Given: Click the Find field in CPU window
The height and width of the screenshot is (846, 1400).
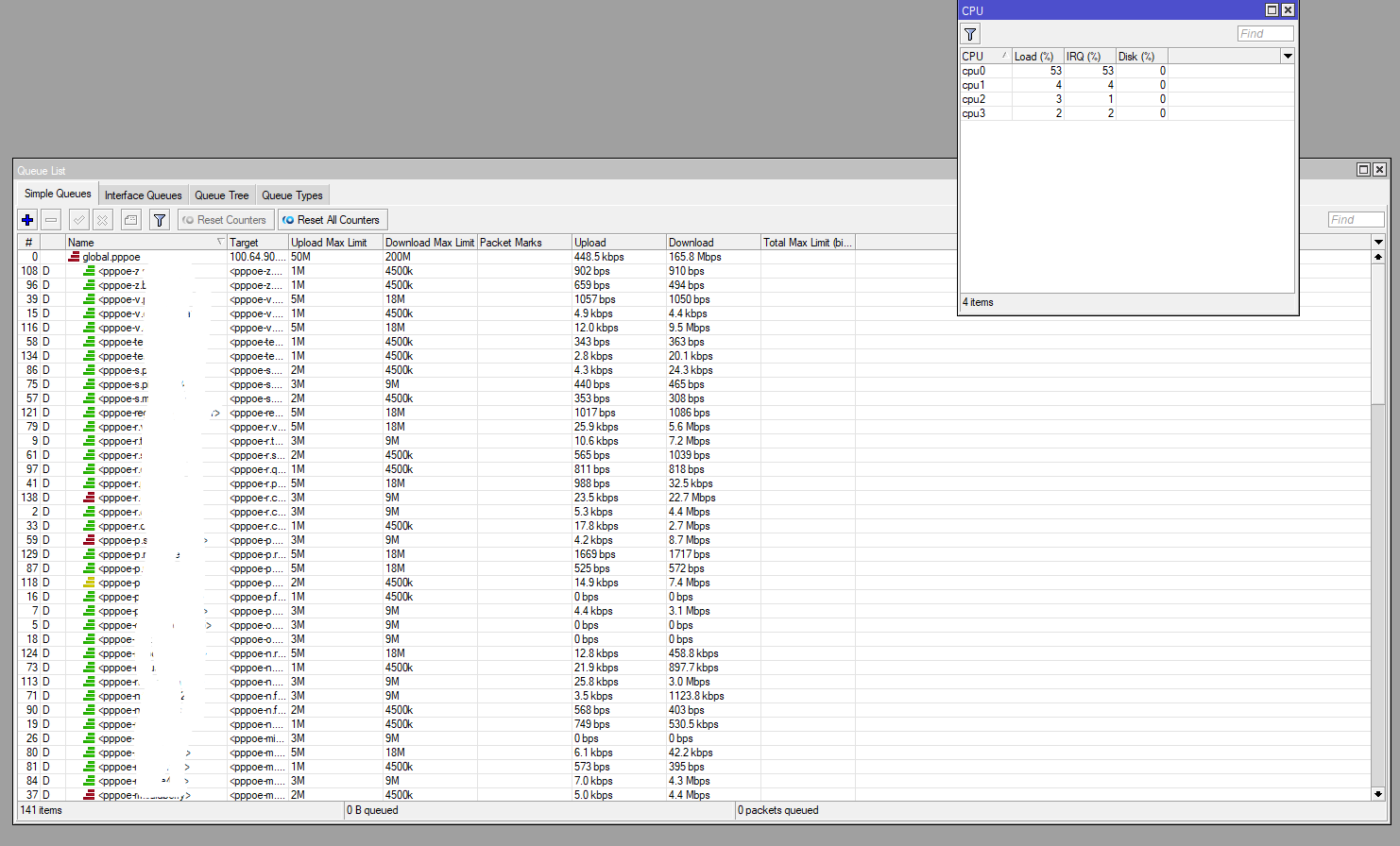Looking at the screenshot, I should (1265, 34).
